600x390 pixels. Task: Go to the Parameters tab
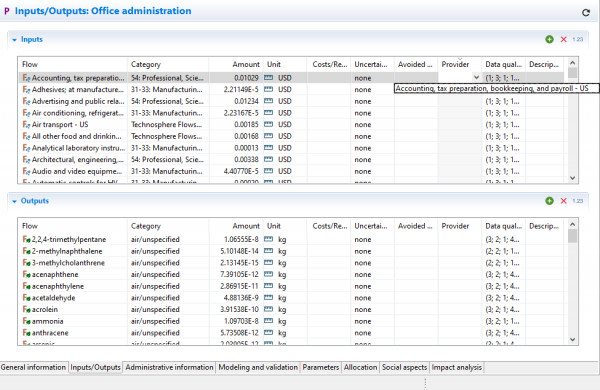pos(321,367)
